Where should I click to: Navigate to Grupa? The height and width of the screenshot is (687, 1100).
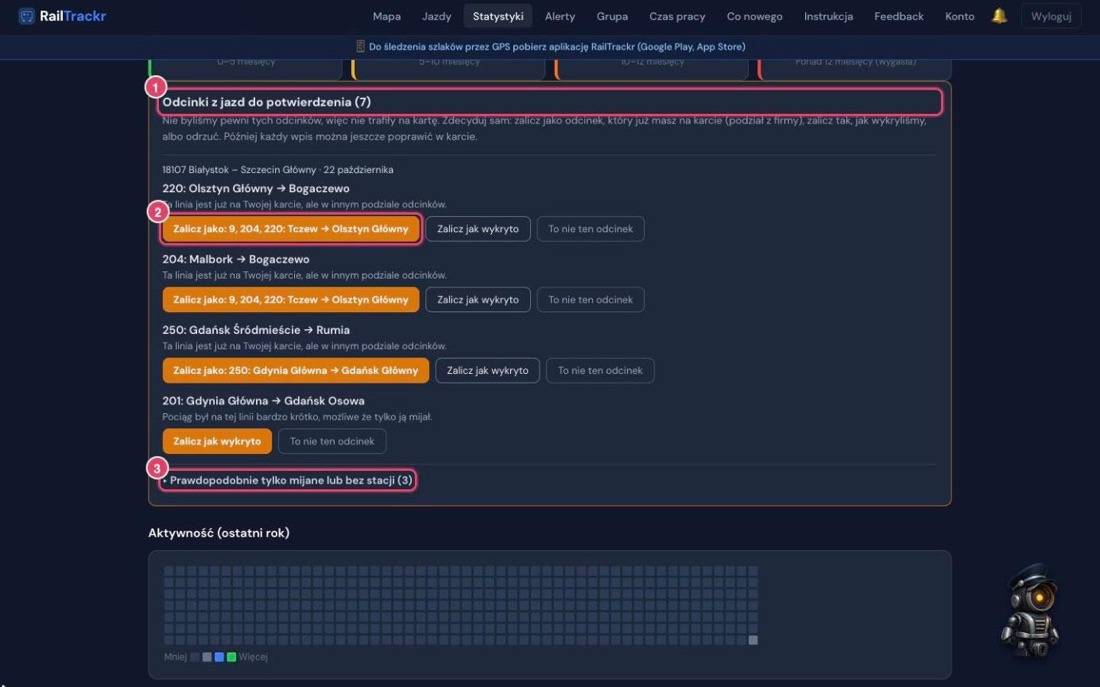612,16
